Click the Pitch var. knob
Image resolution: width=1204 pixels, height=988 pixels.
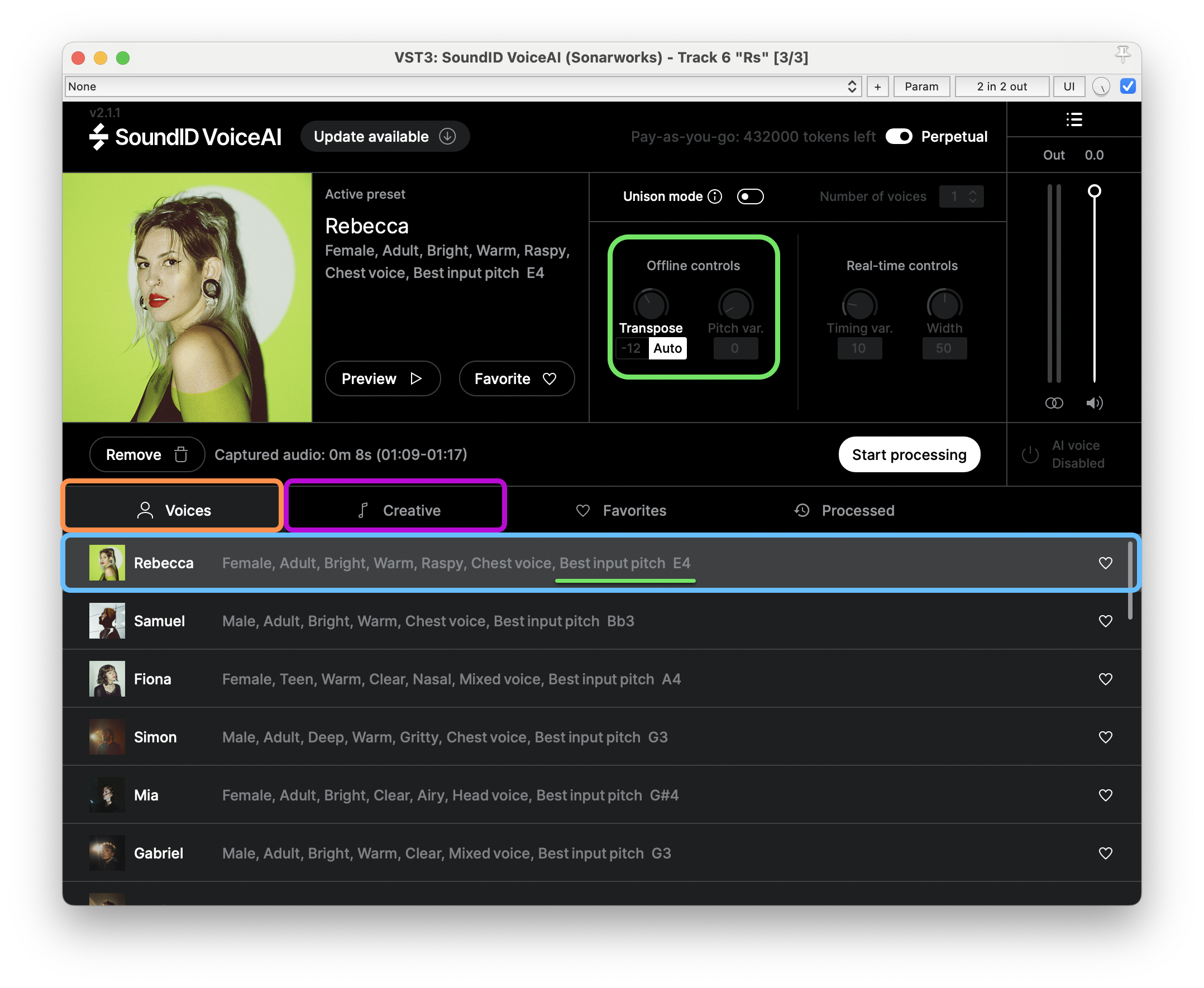tap(735, 304)
